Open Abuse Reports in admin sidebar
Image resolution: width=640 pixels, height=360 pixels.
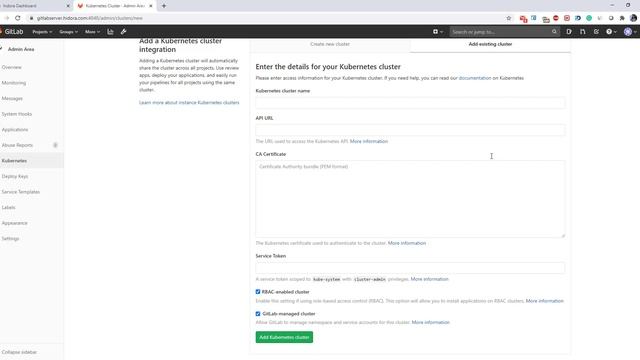[17, 145]
